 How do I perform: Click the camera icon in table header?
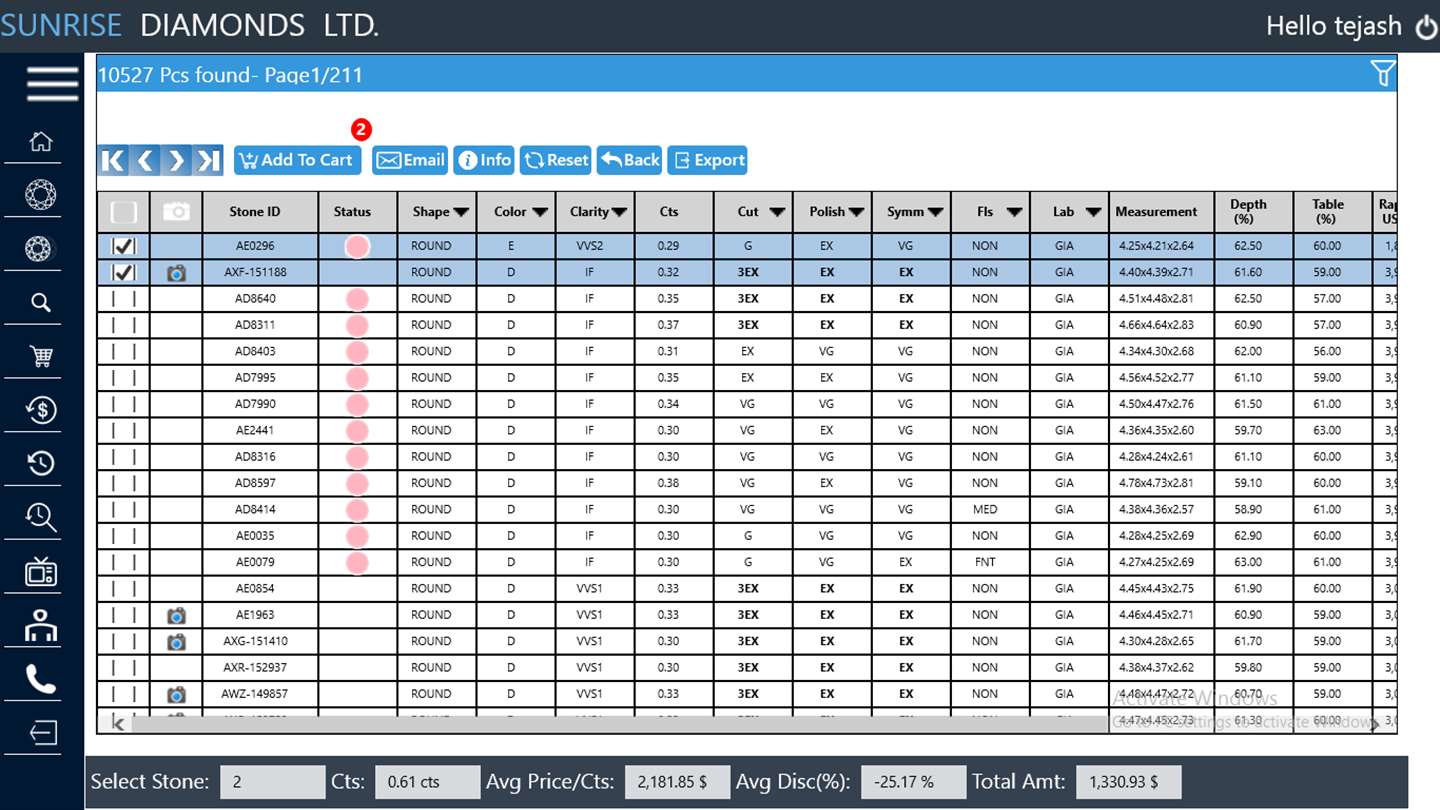(176, 212)
